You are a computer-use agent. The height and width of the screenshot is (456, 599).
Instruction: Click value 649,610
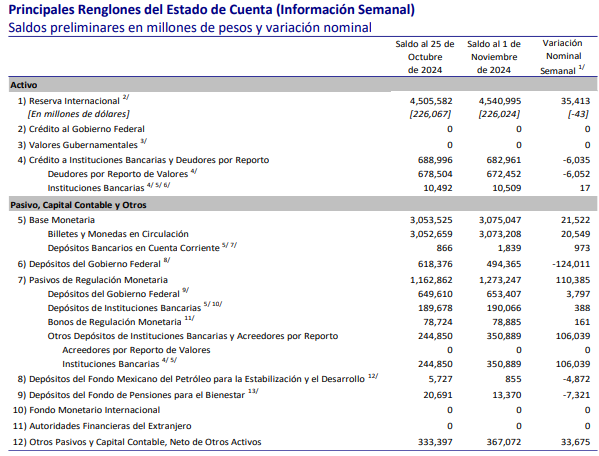435,294
